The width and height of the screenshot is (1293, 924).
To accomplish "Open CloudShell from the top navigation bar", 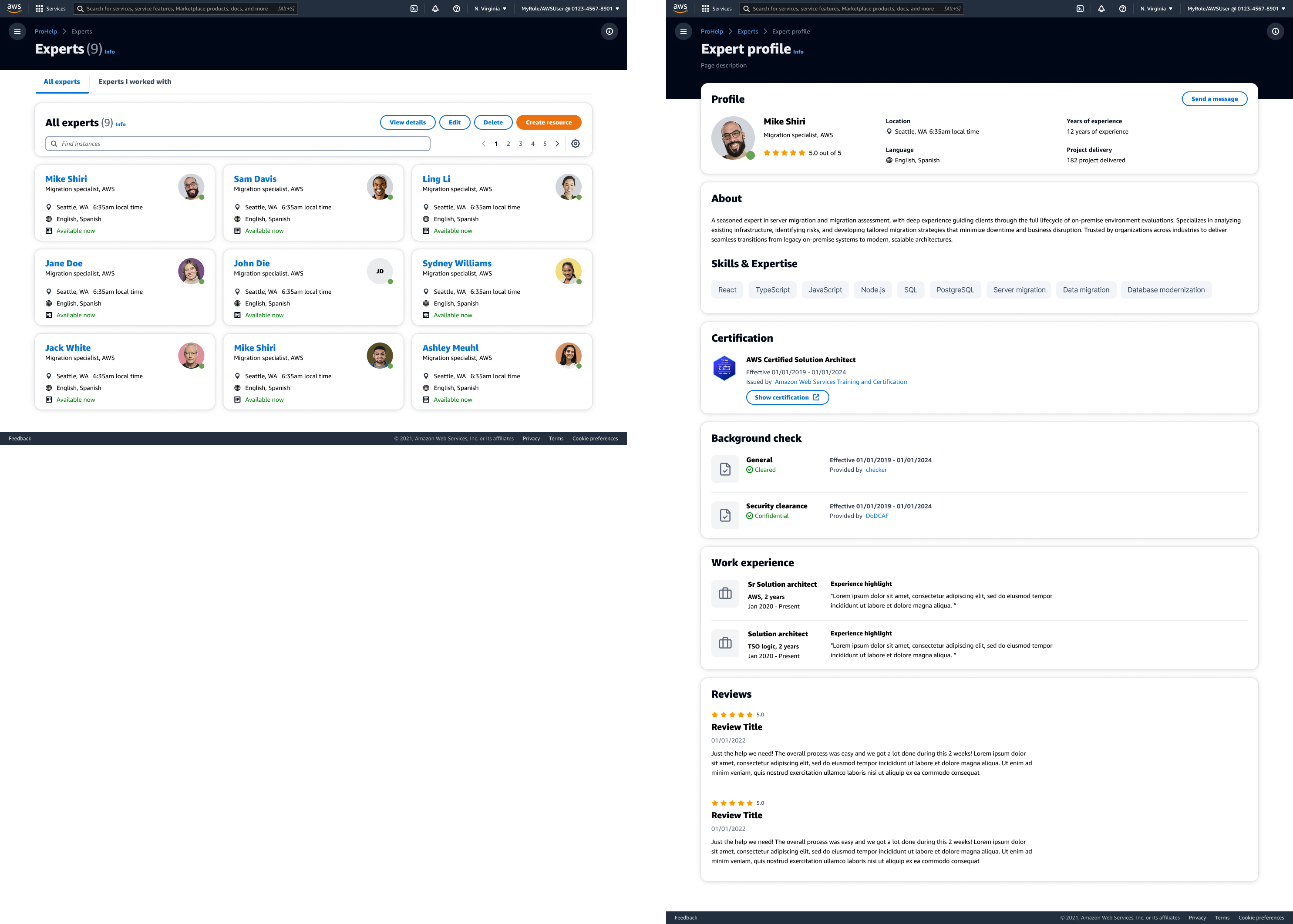I will coord(414,9).
